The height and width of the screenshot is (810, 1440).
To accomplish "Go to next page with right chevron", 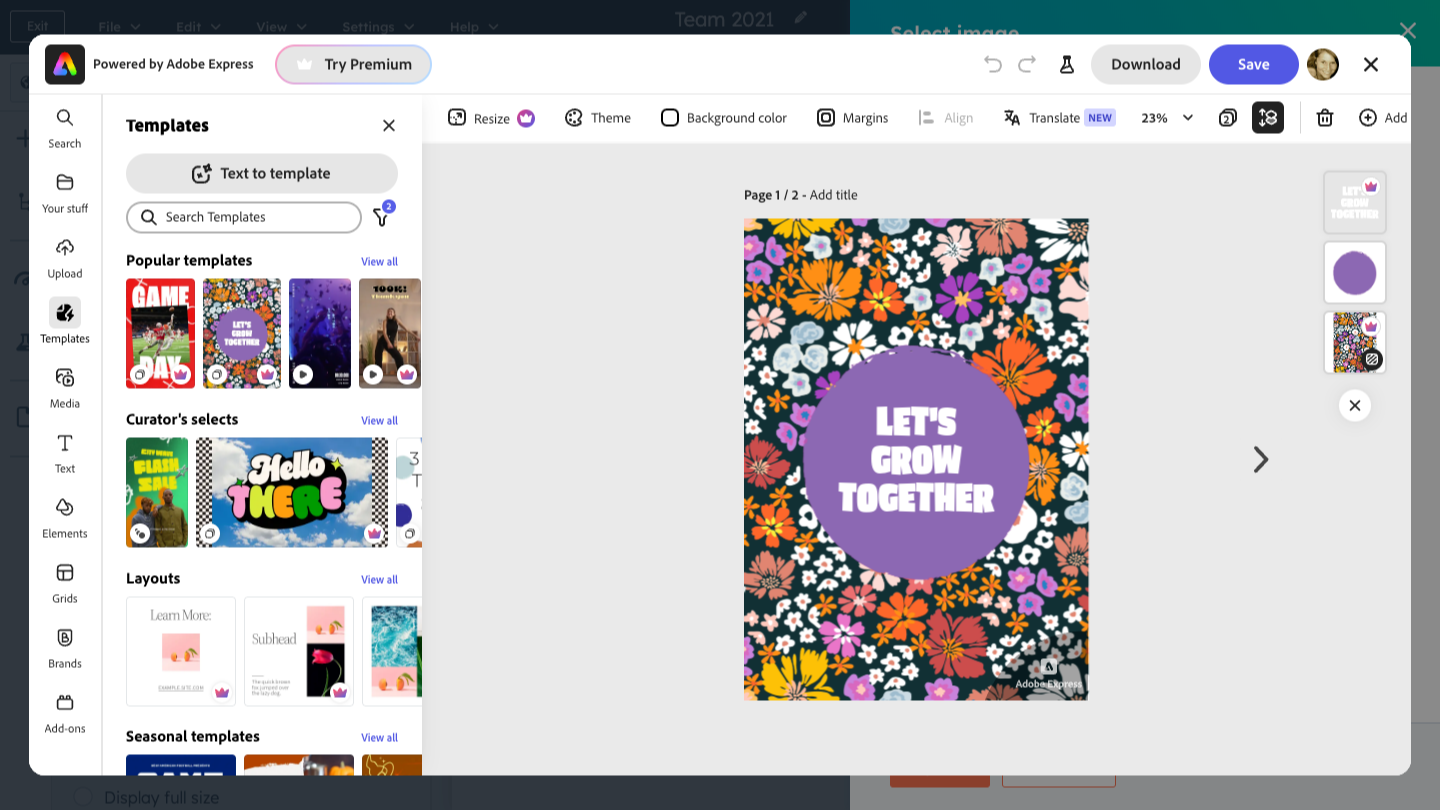I will [1261, 459].
